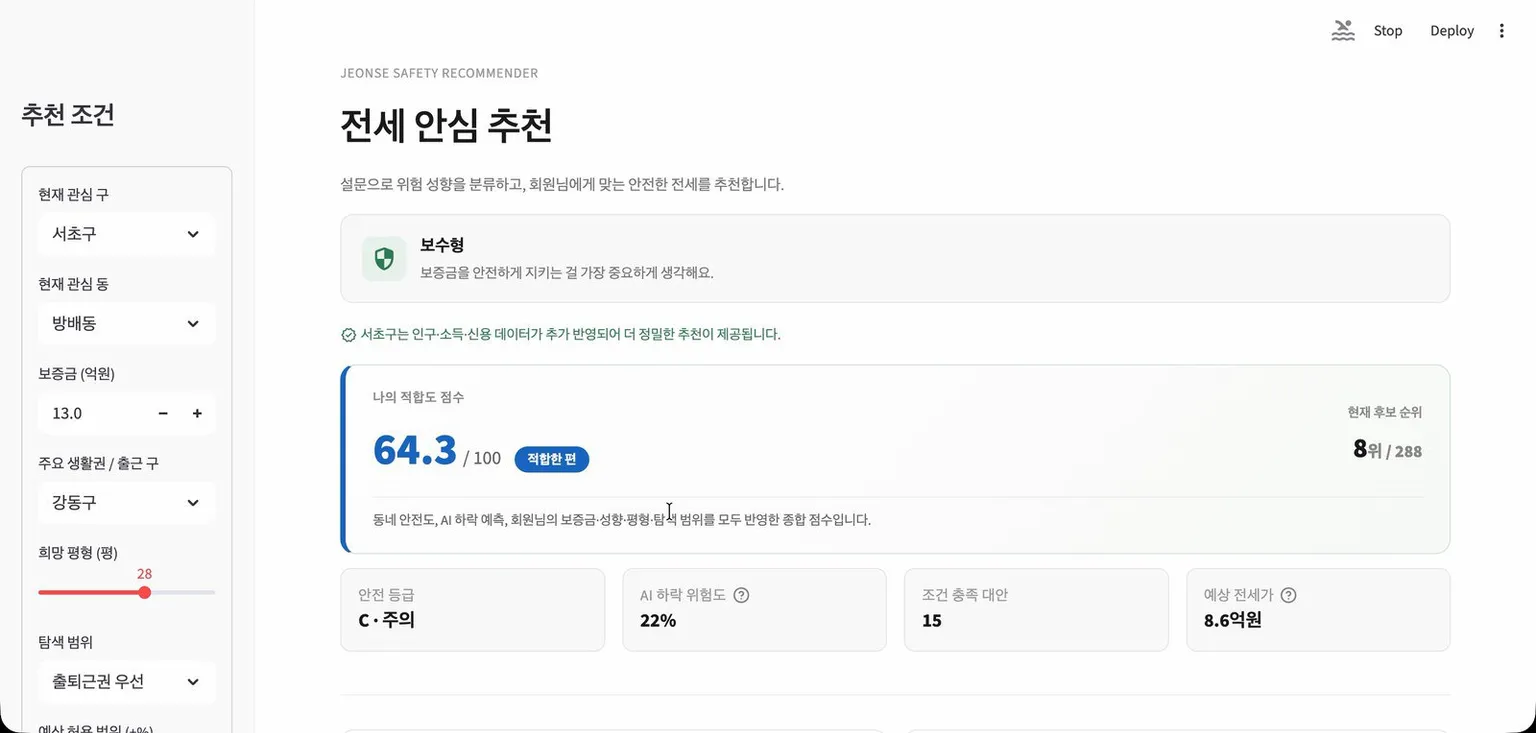Click the 조건 충족 대안 15 card

(1036, 610)
